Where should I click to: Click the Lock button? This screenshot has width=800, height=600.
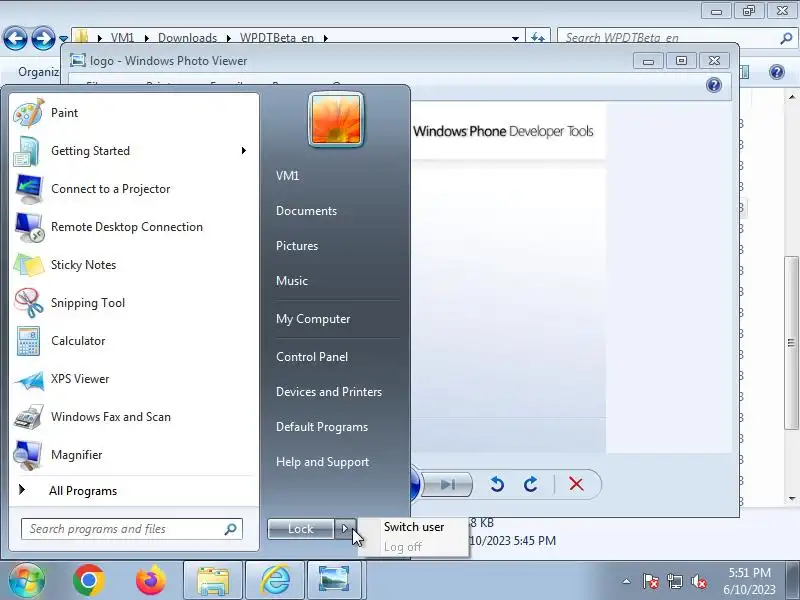tap(301, 529)
